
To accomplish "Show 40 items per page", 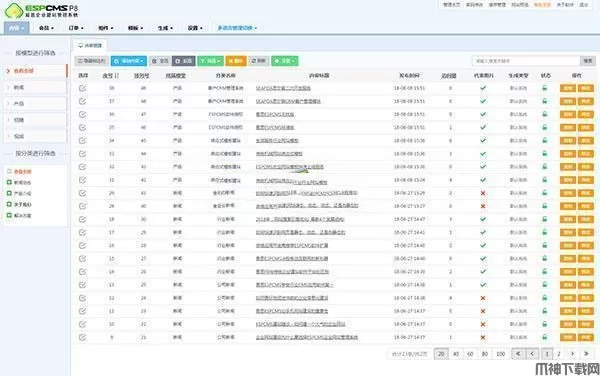I will 456,354.
